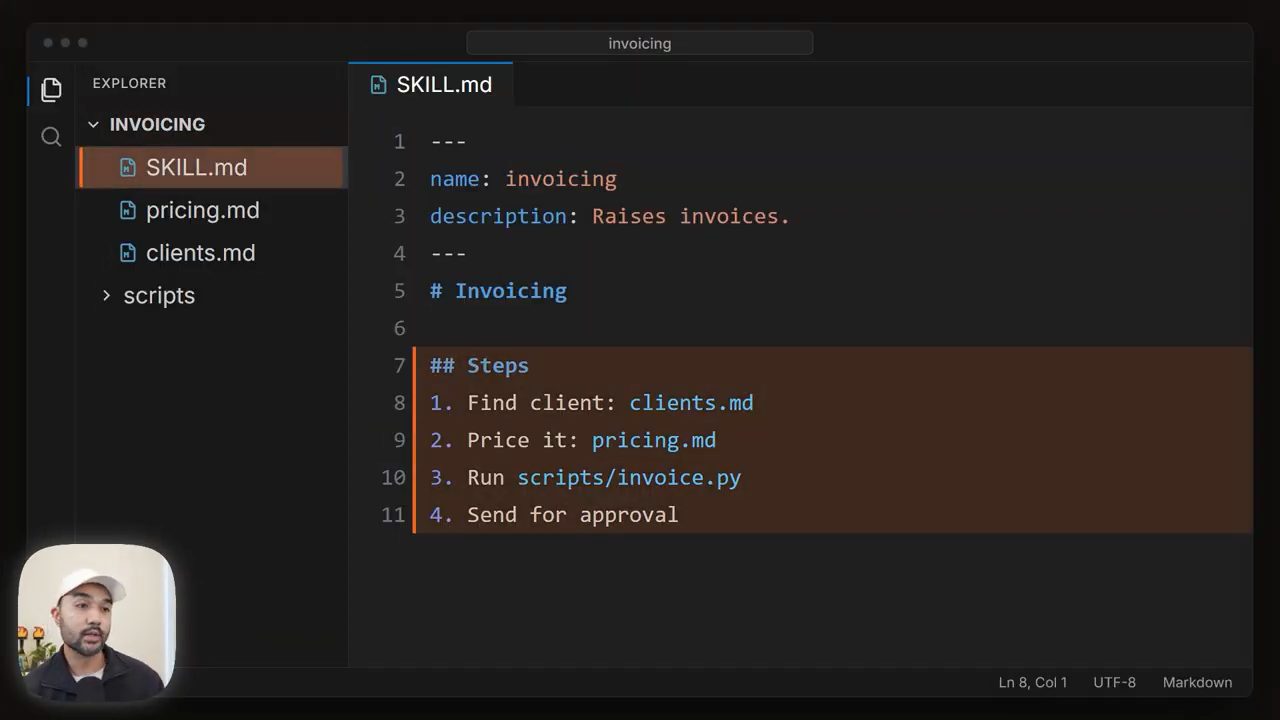
Task: Follow the scripts/invoice.py link on line 10
Action: (x=629, y=478)
